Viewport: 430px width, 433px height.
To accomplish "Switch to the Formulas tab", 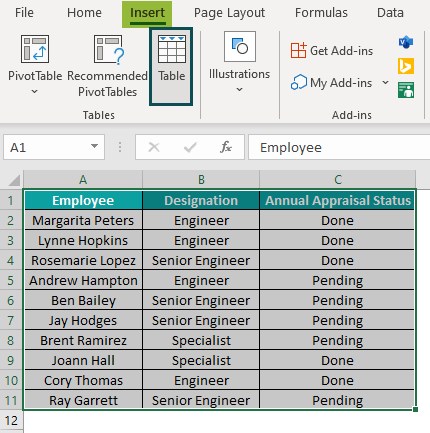I will (x=321, y=13).
